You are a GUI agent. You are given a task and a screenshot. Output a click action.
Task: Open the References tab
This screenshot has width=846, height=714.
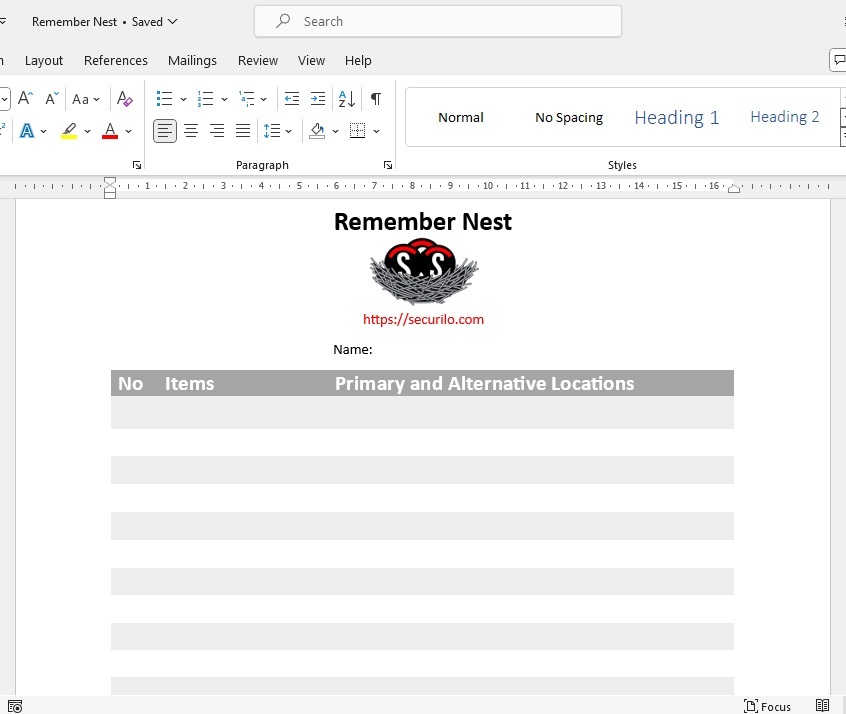(x=115, y=60)
